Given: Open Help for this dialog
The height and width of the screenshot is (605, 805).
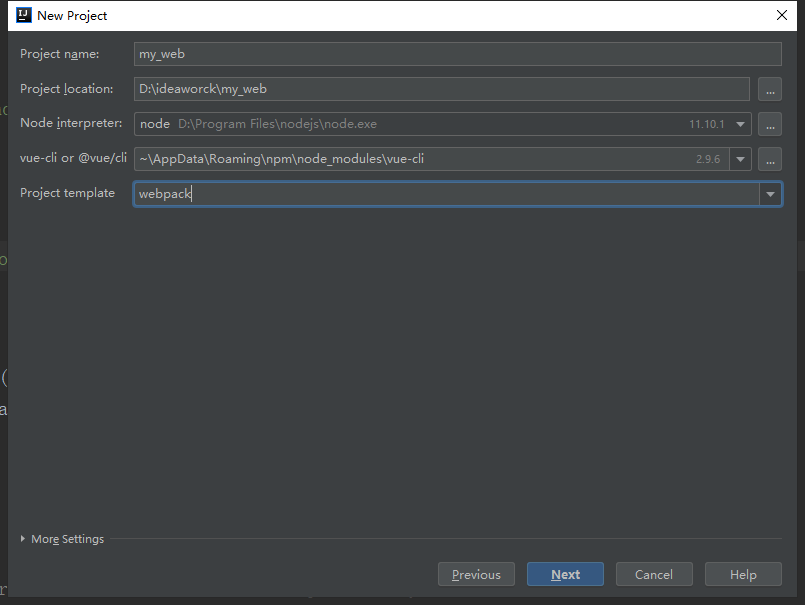Looking at the screenshot, I should click(x=743, y=574).
